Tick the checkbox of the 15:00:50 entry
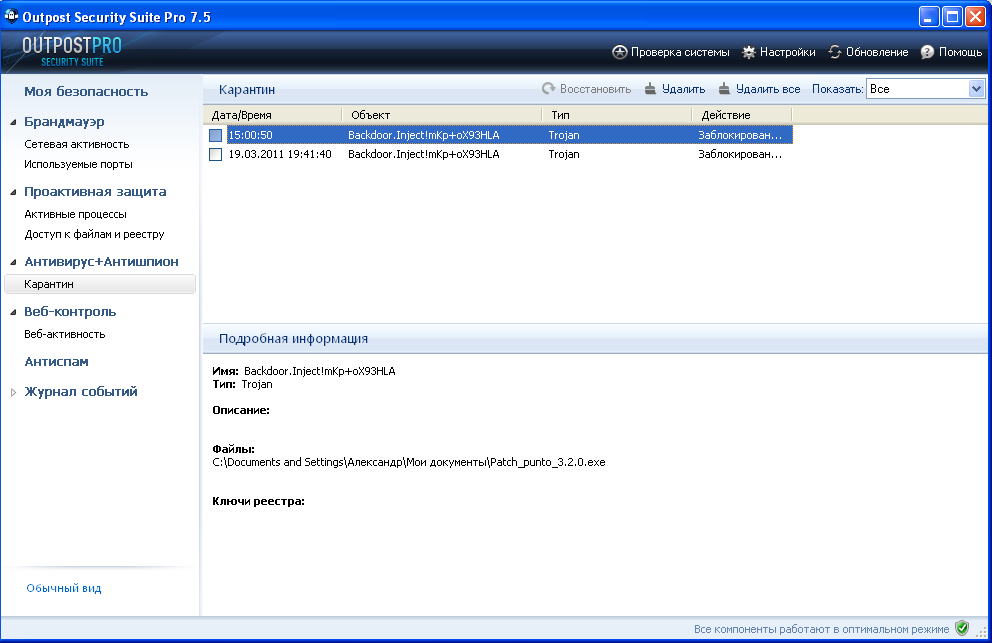This screenshot has width=992, height=643. pyautogui.click(x=216, y=135)
